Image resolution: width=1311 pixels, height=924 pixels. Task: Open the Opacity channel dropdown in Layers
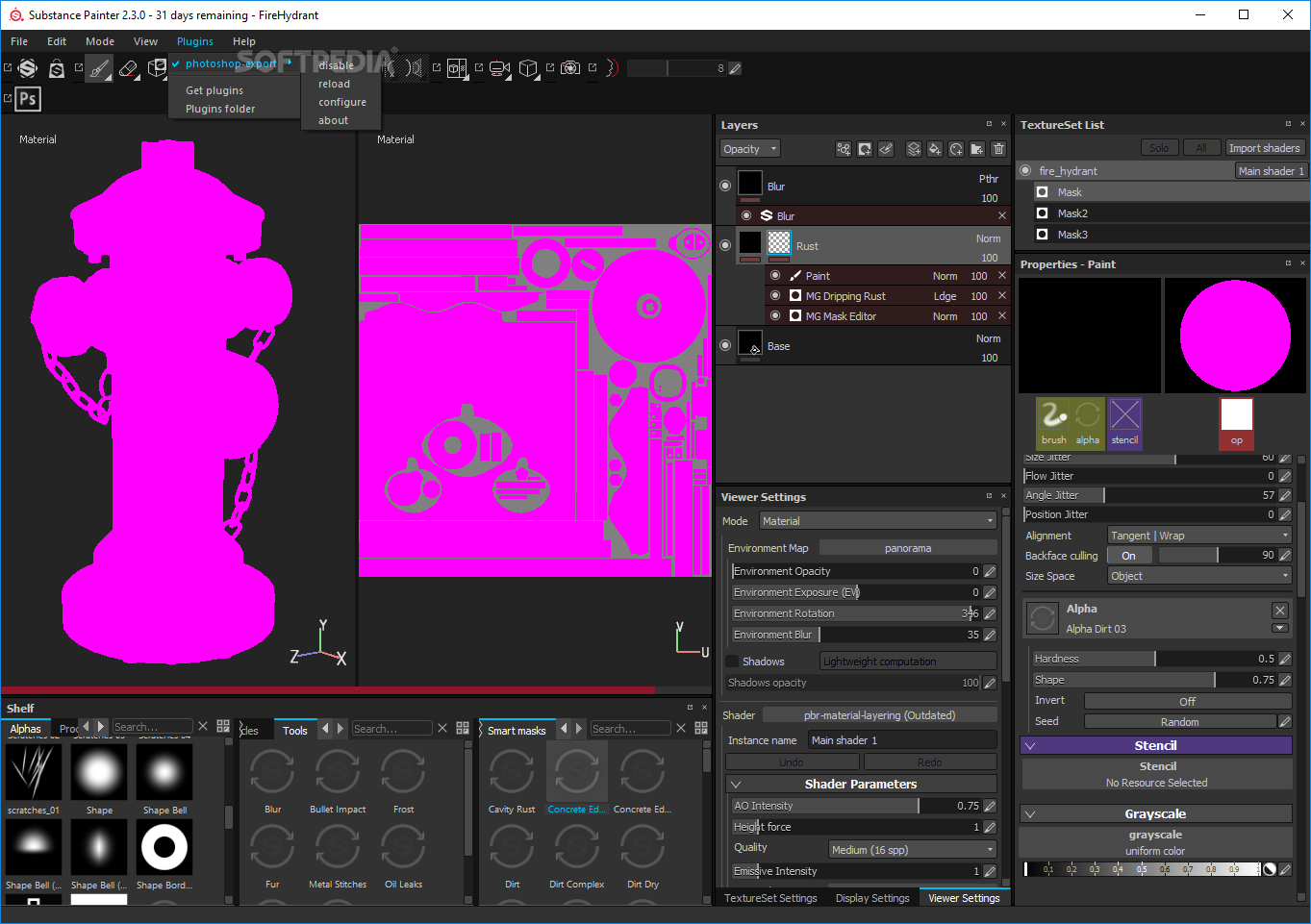tap(750, 149)
